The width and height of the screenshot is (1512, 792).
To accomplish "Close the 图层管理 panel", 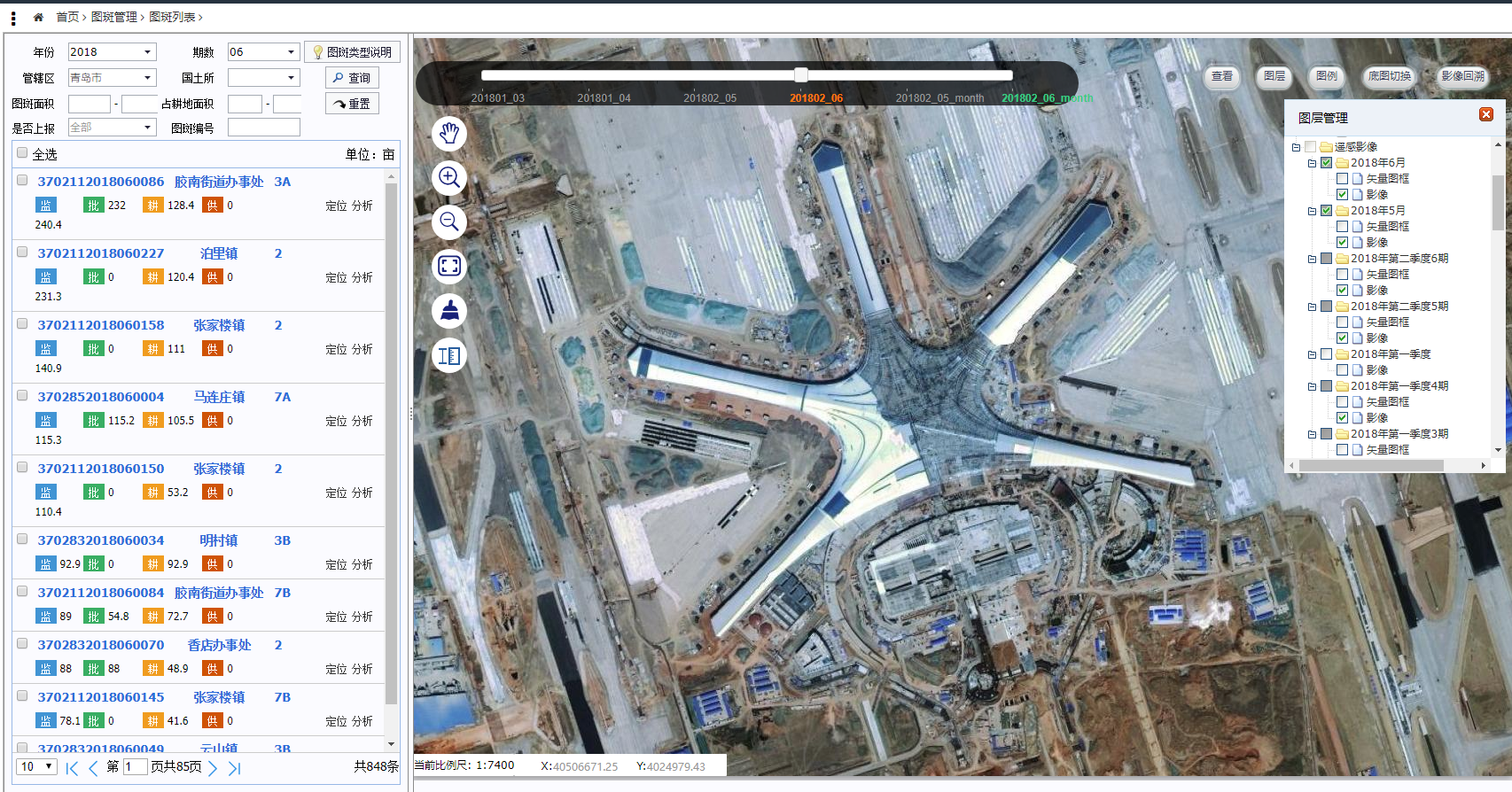I will pyautogui.click(x=1486, y=114).
